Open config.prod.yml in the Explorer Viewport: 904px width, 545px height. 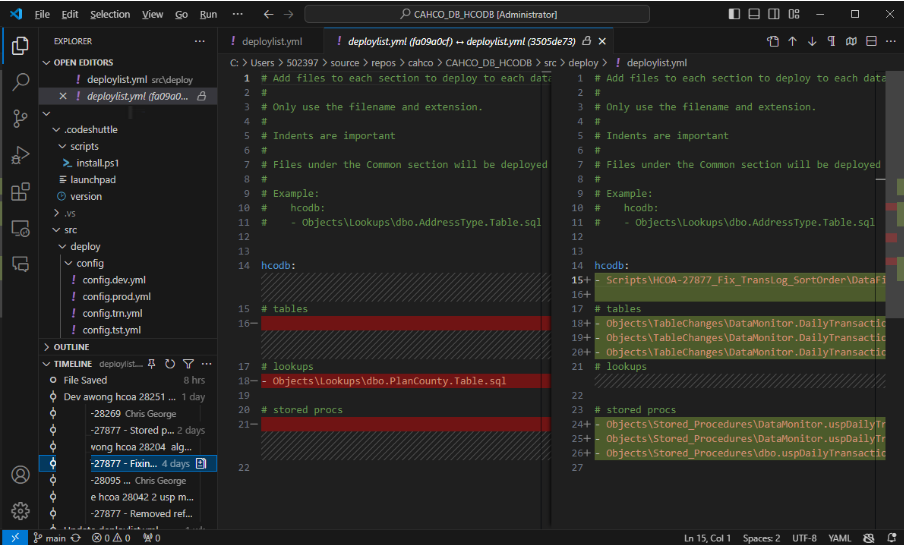(x=116, y=297)
